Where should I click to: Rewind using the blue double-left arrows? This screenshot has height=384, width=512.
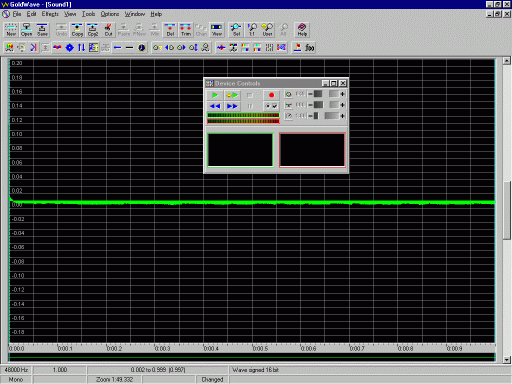click(x=215, y=106)
